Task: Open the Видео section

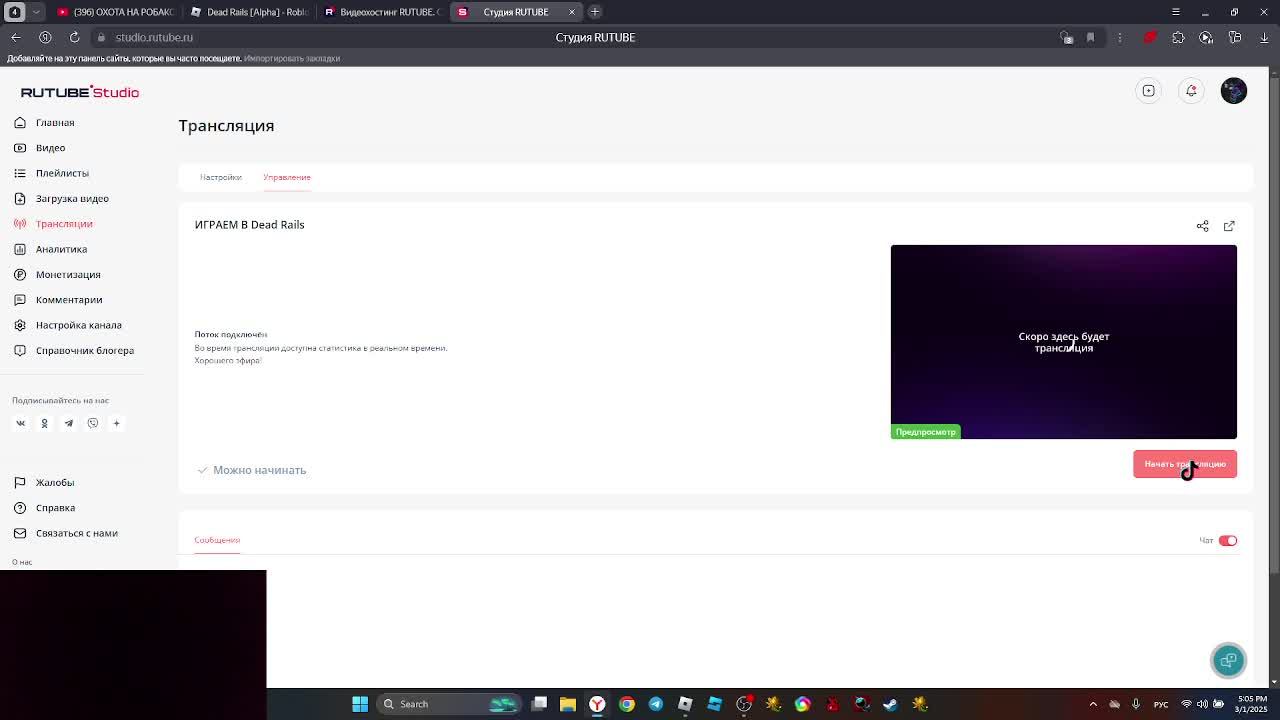Action: [41, 148]
